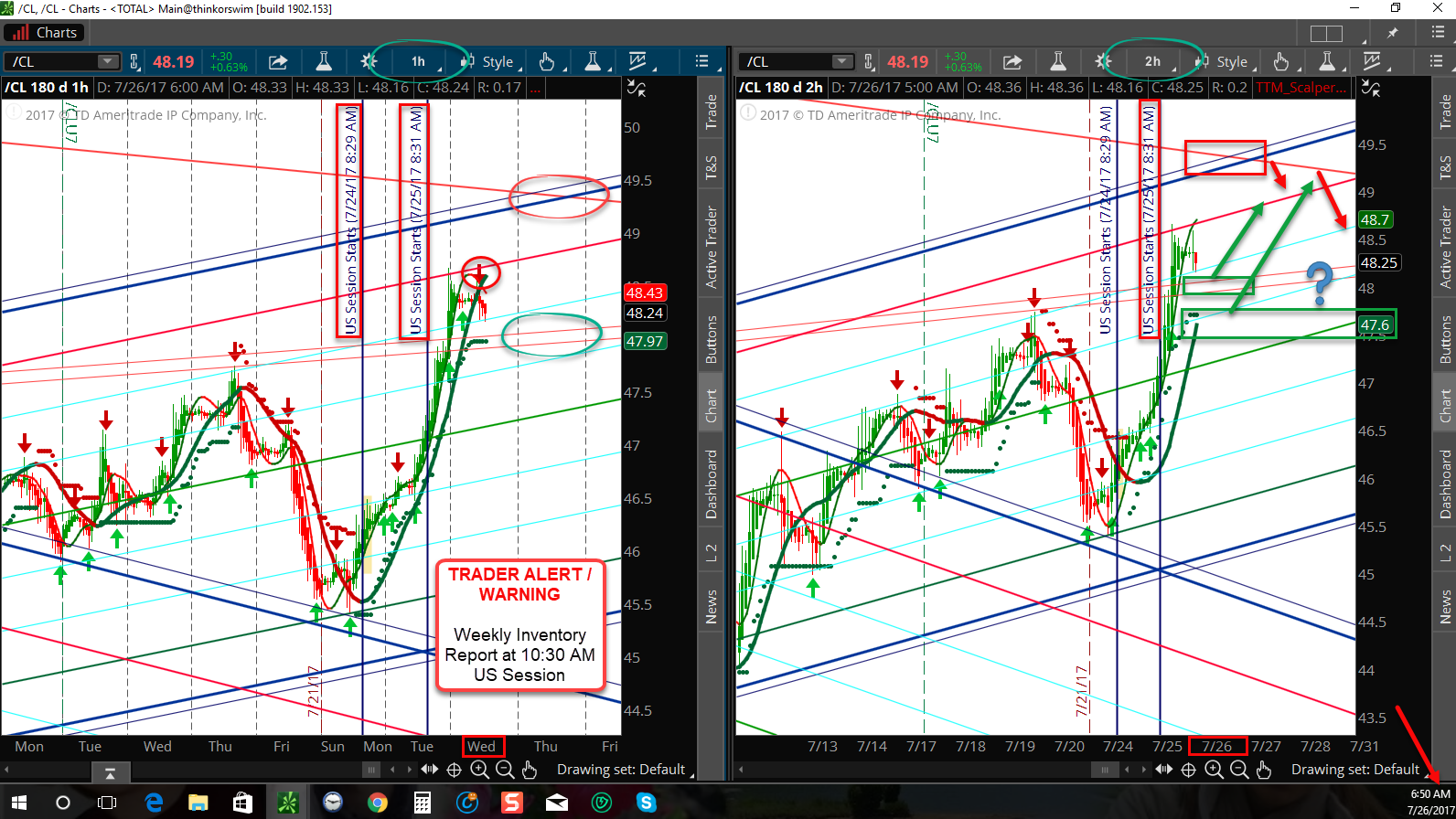Click symbol link icon in right chart
The image size is (1456, 819).
(x=869, y=62)
